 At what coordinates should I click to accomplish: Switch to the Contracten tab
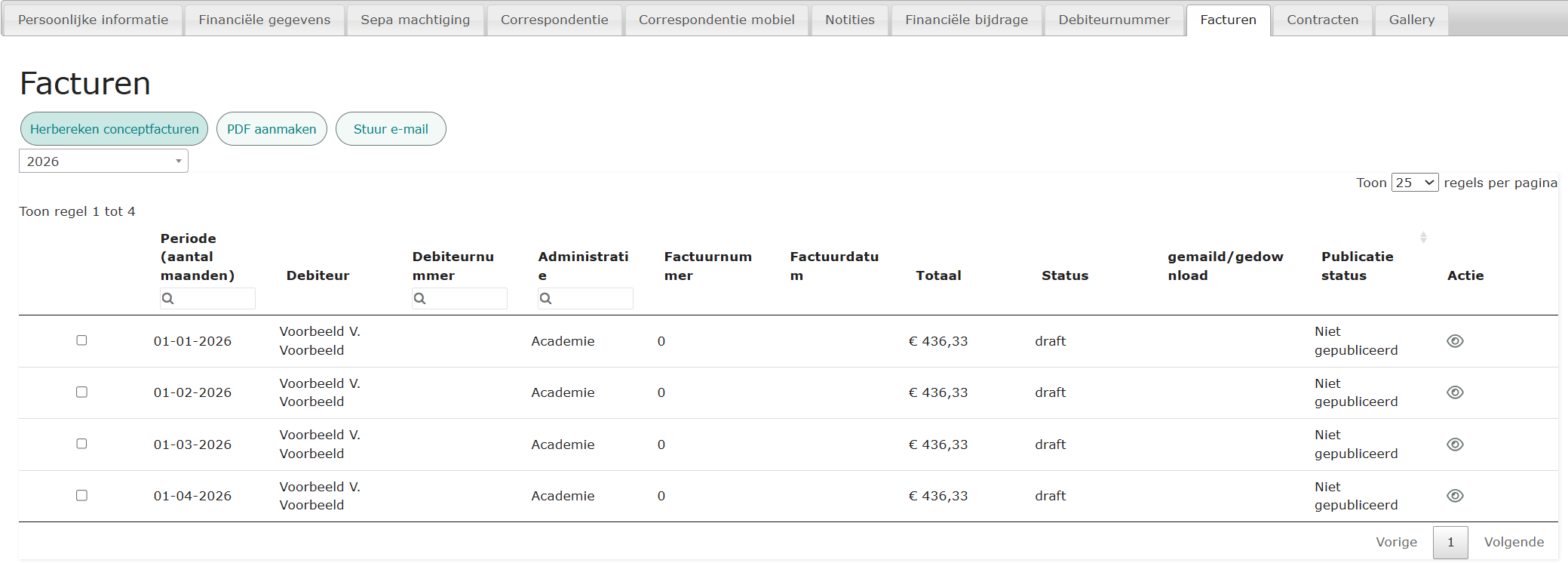(x=1322, y=20)
